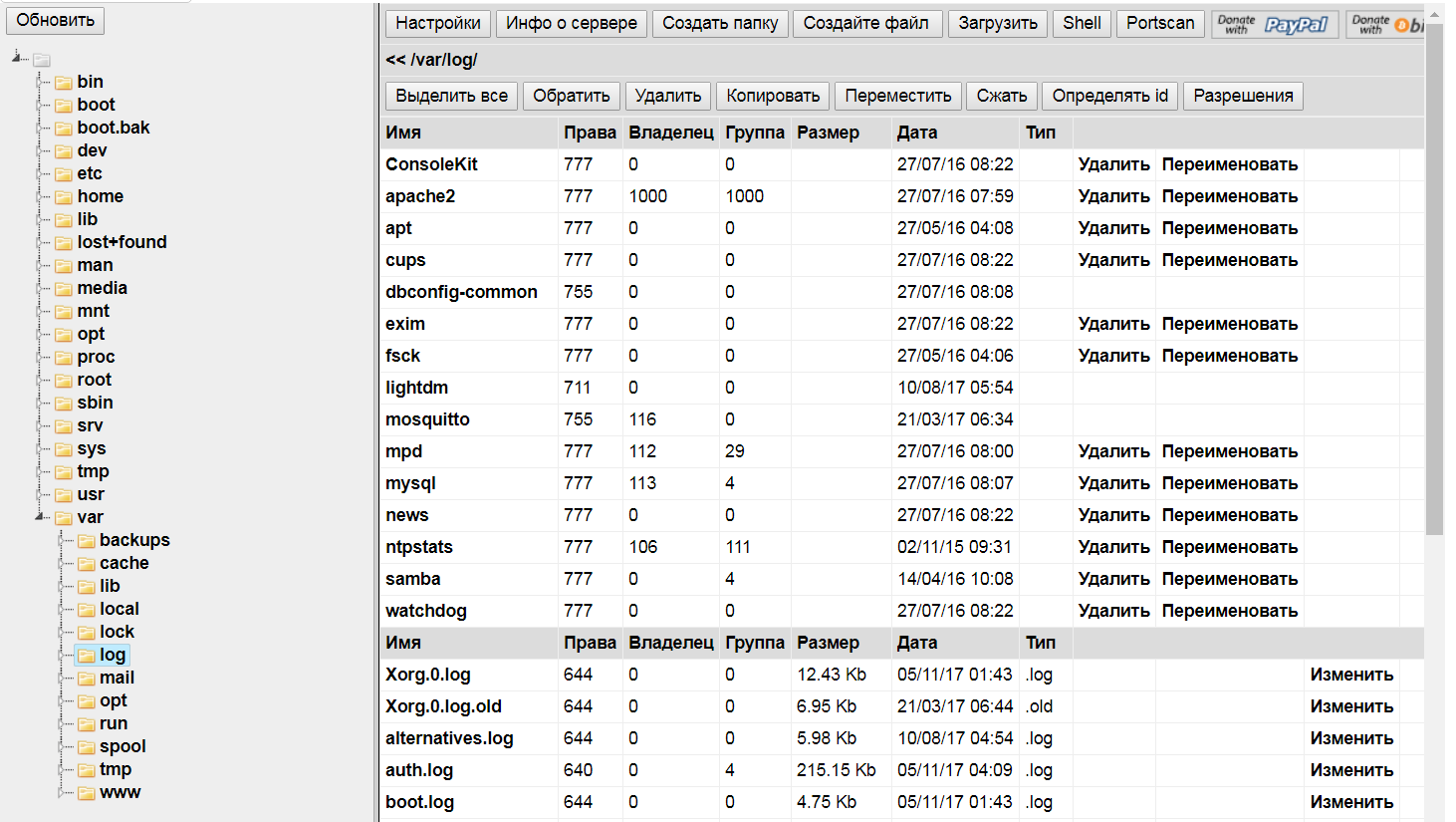Click the Удалить button next to Обратить
Viewport: 1456px width, 822px height.
click(668, 96)
